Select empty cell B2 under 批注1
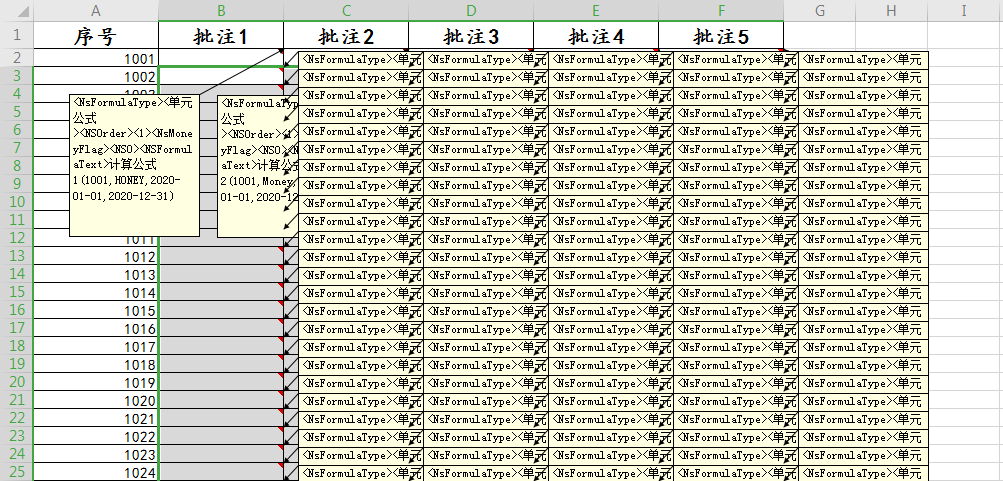The width and height of the screenshot is (1003, 481). (x=221, y=58)
